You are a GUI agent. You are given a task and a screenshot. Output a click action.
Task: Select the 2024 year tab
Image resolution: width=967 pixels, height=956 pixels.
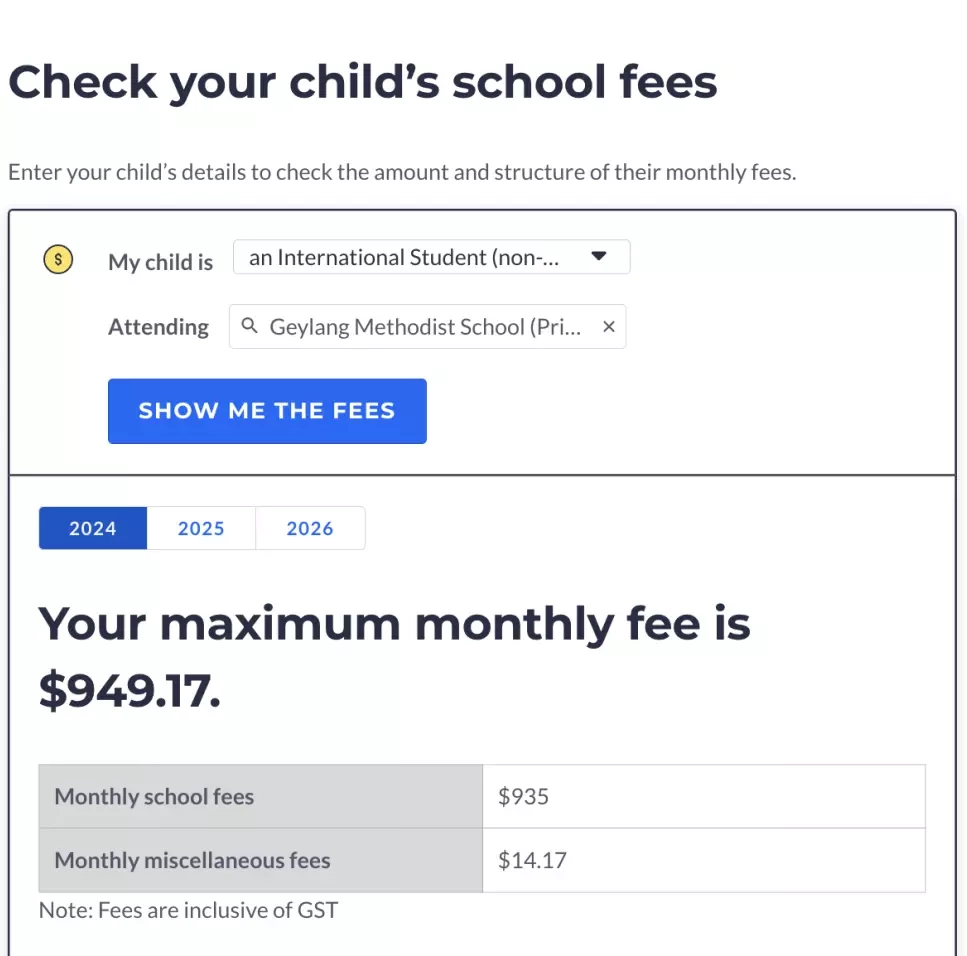click(x=93, y=528)
